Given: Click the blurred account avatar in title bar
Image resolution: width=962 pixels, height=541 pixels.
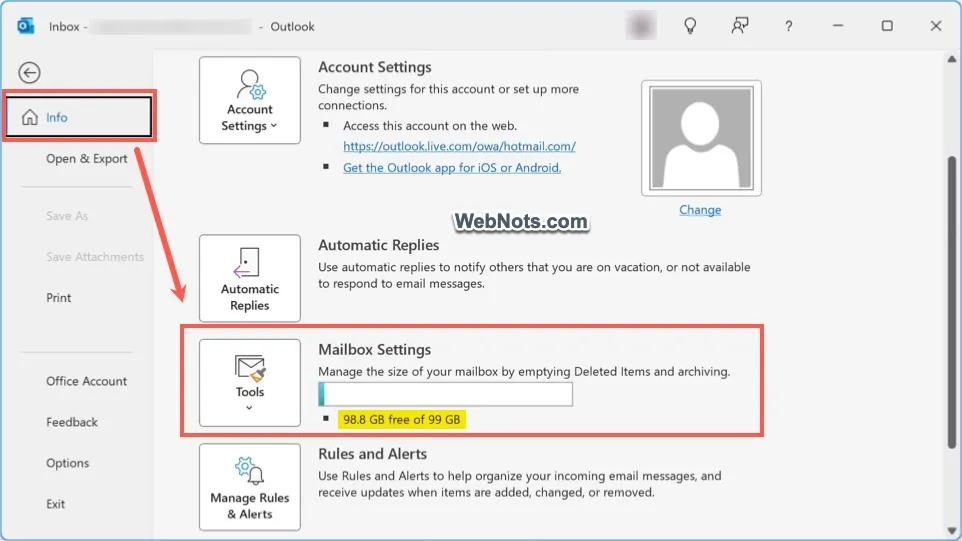Looking at the screenshot, I should coord(639,26).
